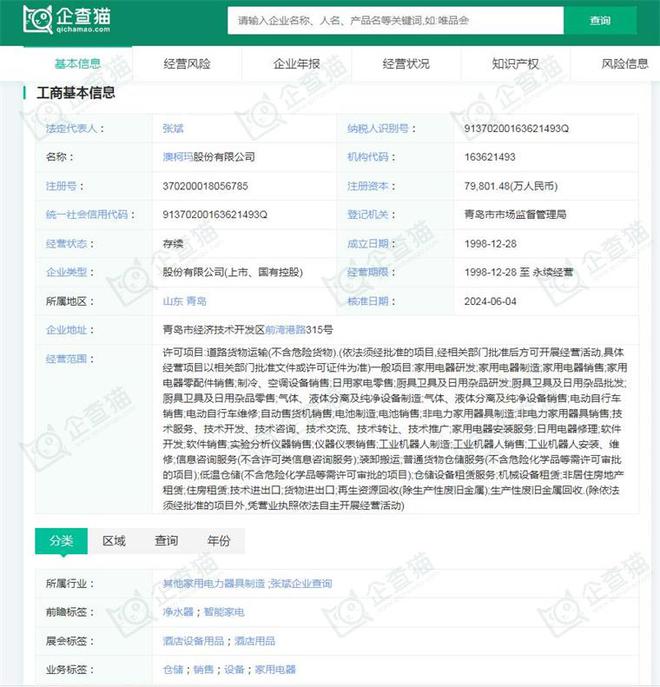The image size is (660, 687).
Task: Open the 企业年报 tab
Action: pyautogui.click(x=297, y=64)
